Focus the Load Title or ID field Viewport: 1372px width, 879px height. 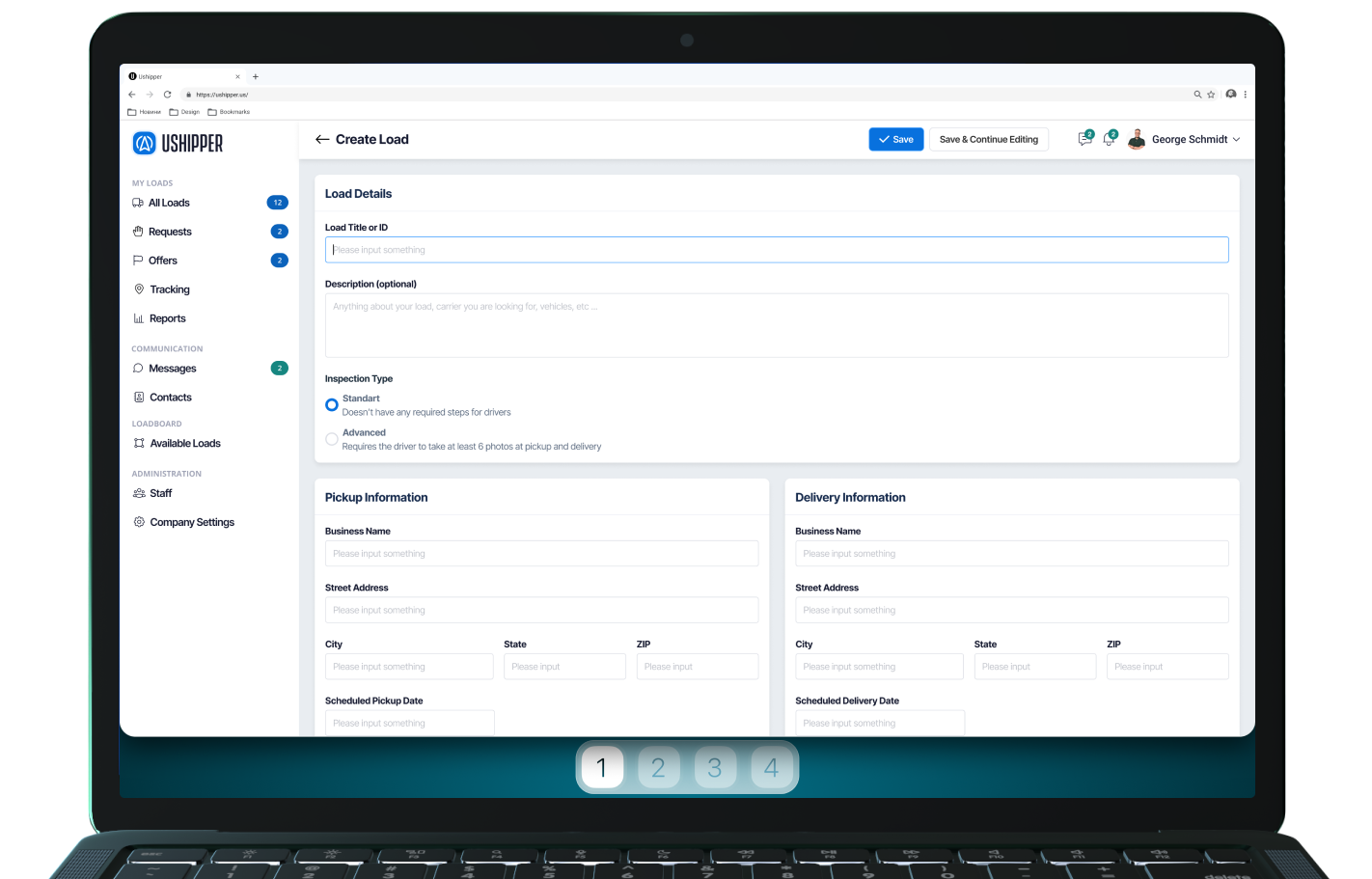pos(777,250)
